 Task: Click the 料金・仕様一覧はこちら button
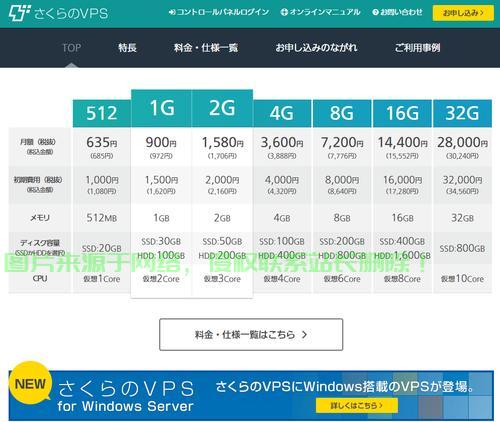251,334
